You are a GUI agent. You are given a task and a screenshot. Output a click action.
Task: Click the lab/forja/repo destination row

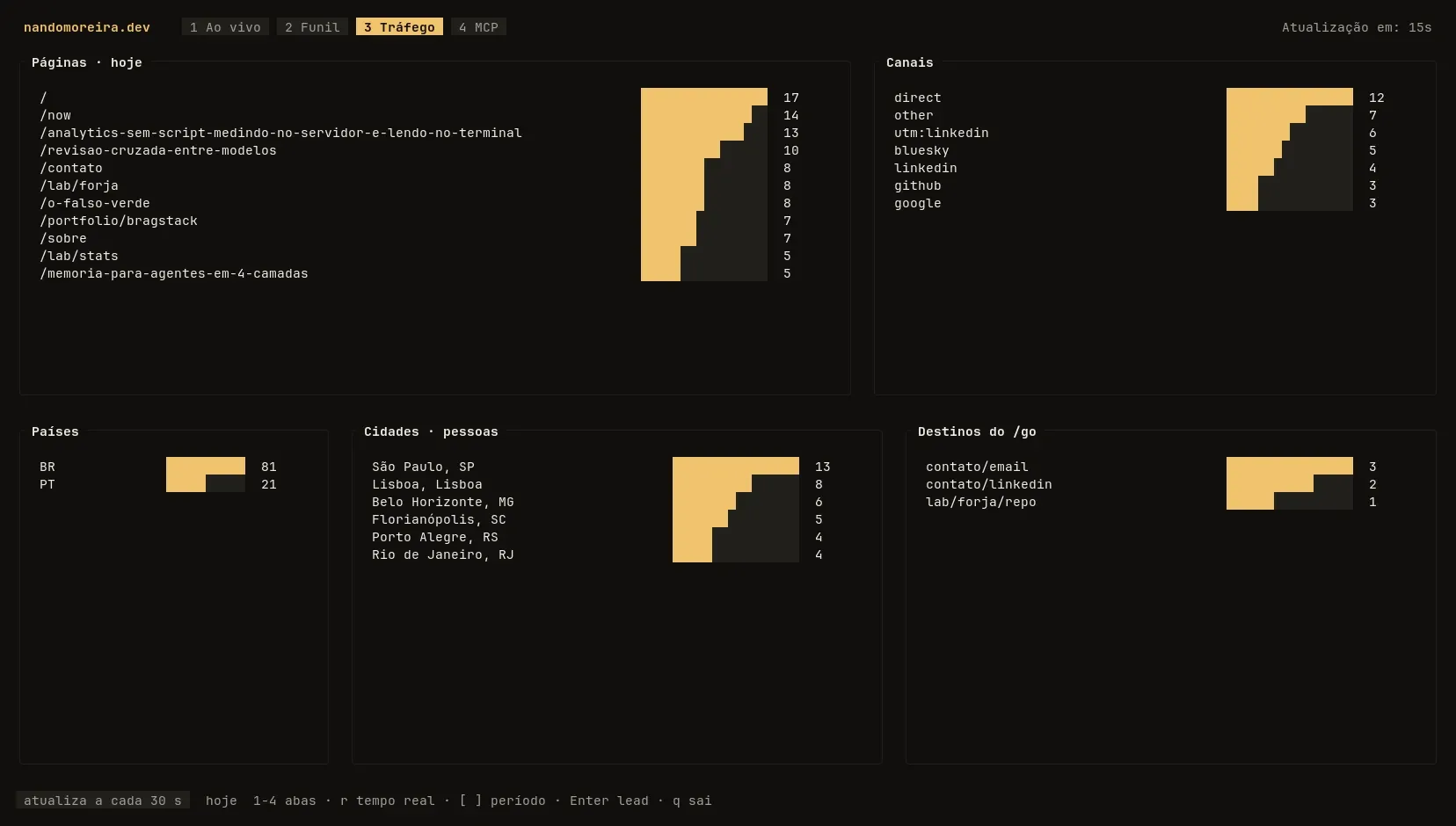(x=1152, y=502)
